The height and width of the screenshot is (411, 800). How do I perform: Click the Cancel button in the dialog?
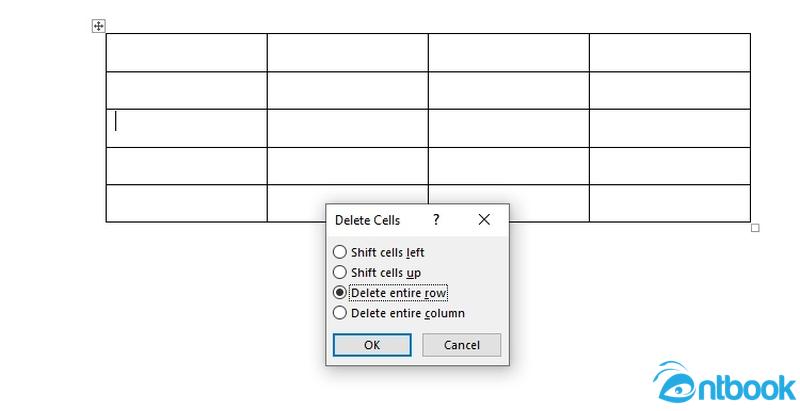click(x=462, y=345)
